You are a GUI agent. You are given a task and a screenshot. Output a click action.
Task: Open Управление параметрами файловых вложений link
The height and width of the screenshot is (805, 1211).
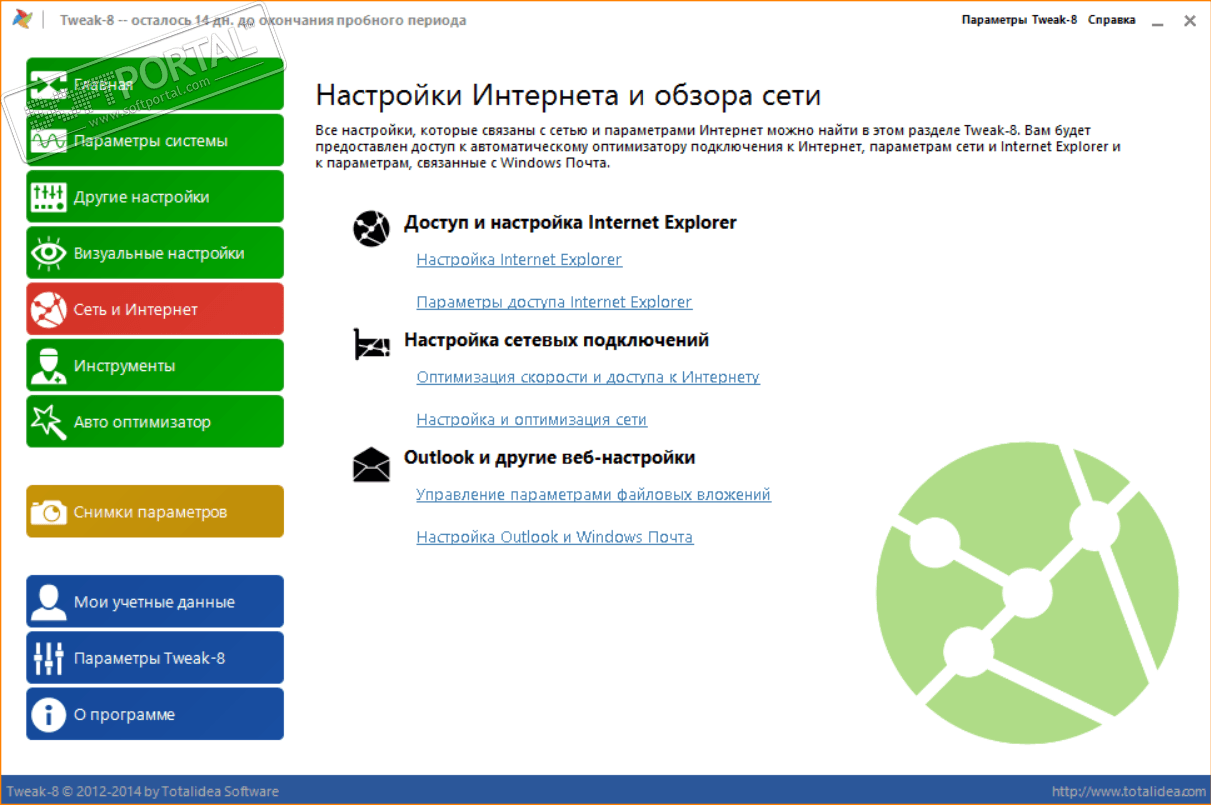point(594,495)
